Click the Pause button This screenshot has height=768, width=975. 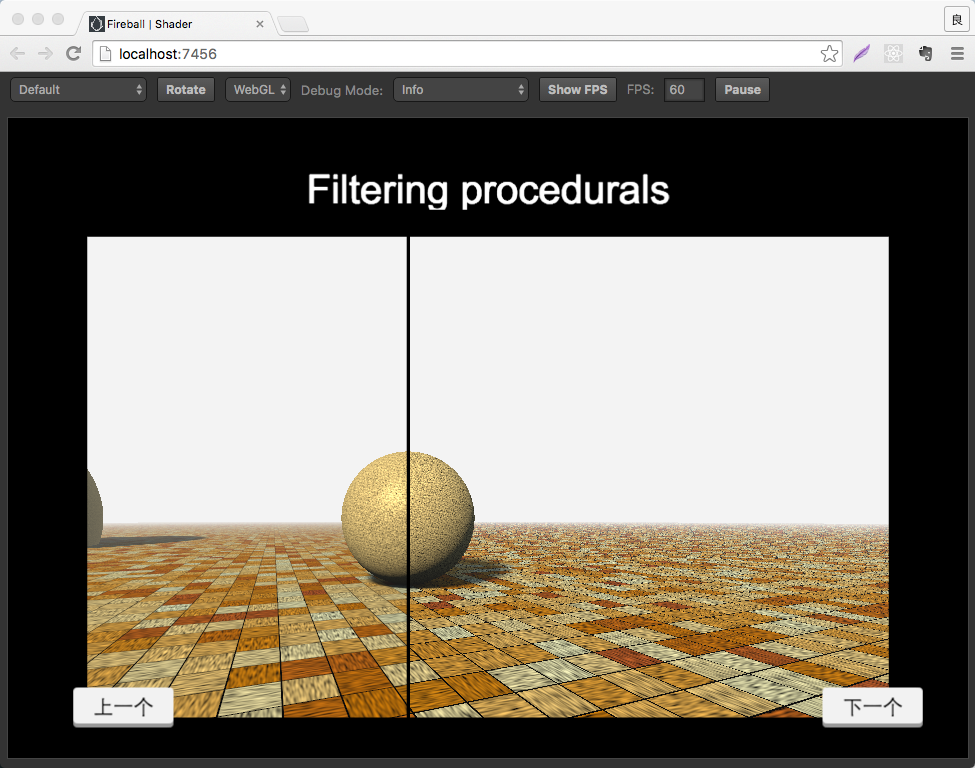point(742,90)
